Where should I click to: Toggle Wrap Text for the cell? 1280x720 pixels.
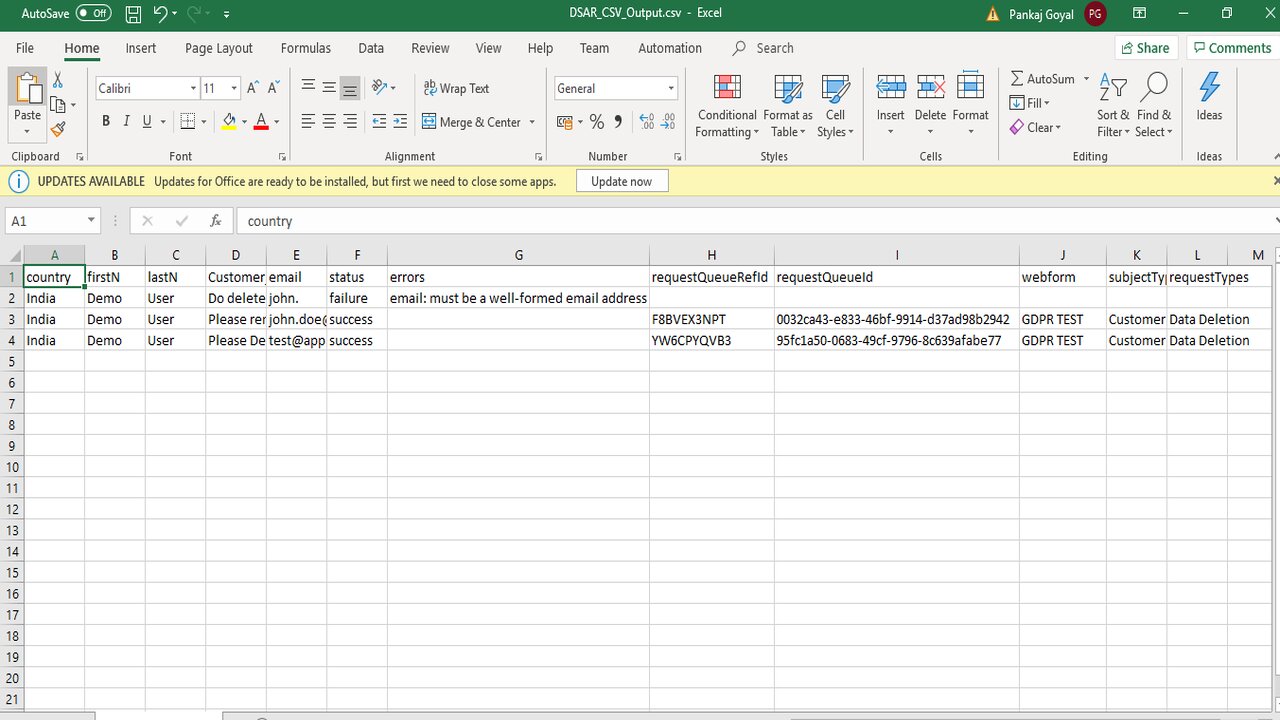click(456, 88)
